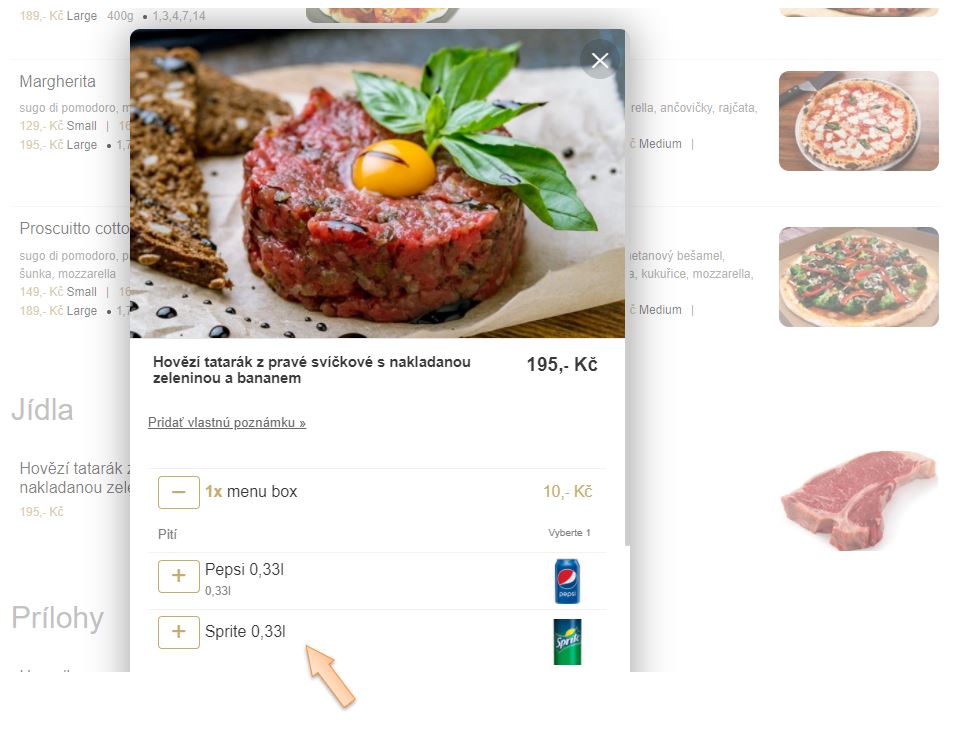Click the beef tartare photo
The height and width of the screenshot is (740, 966).
click(x=377, y=184)
